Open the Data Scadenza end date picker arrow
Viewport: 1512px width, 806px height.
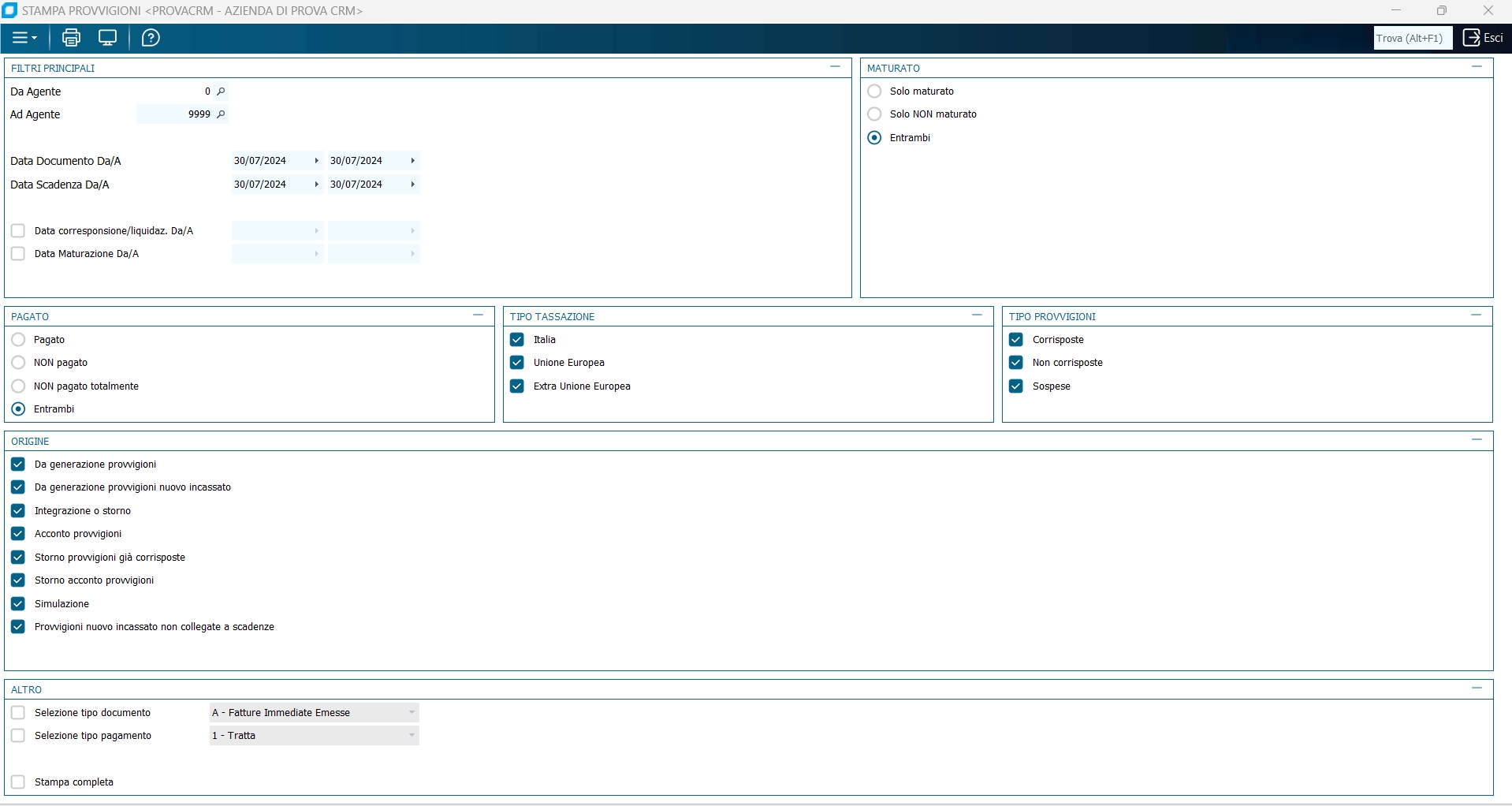pyautogui.click(x=412, y=185)
